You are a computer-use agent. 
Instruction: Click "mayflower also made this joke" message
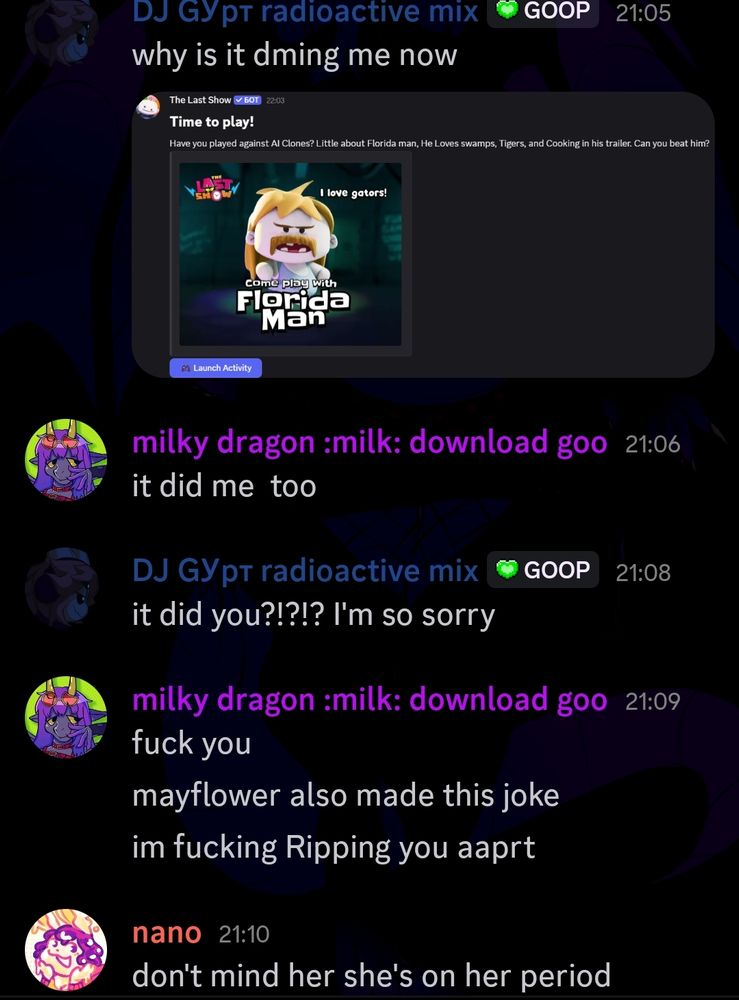(x=346, y=795)
